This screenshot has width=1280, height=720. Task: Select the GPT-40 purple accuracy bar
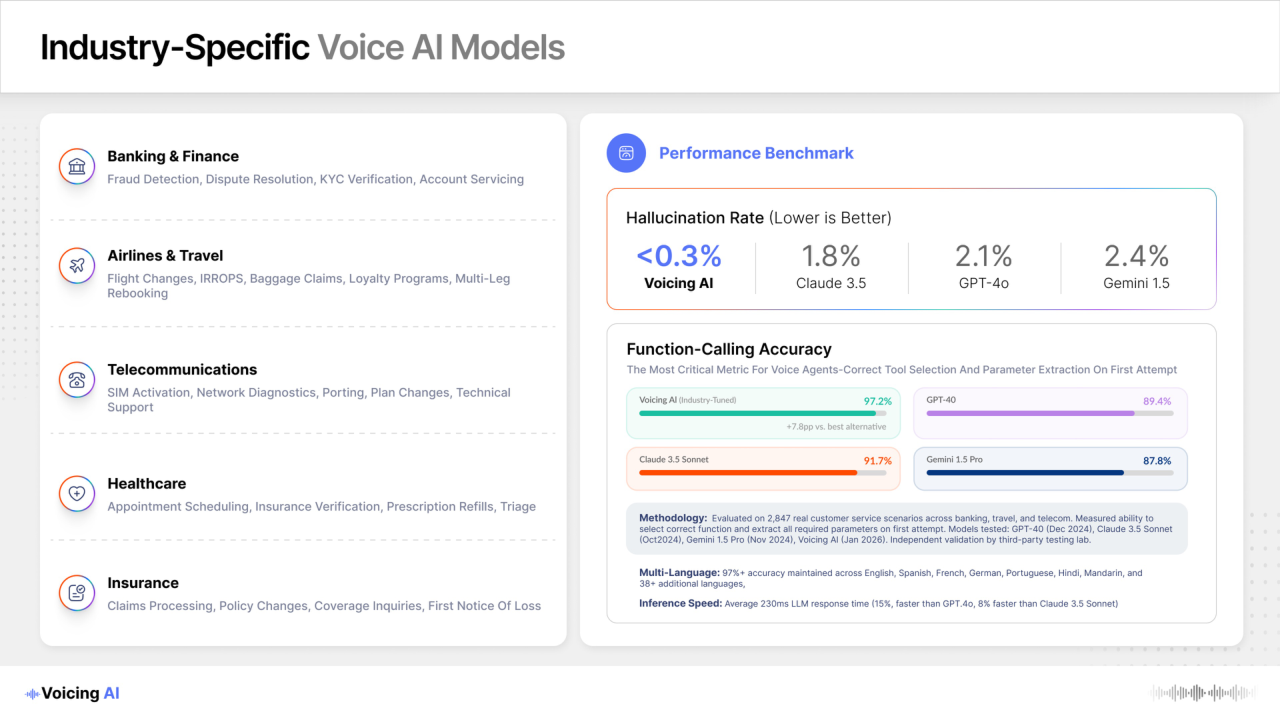(1049, 413)
